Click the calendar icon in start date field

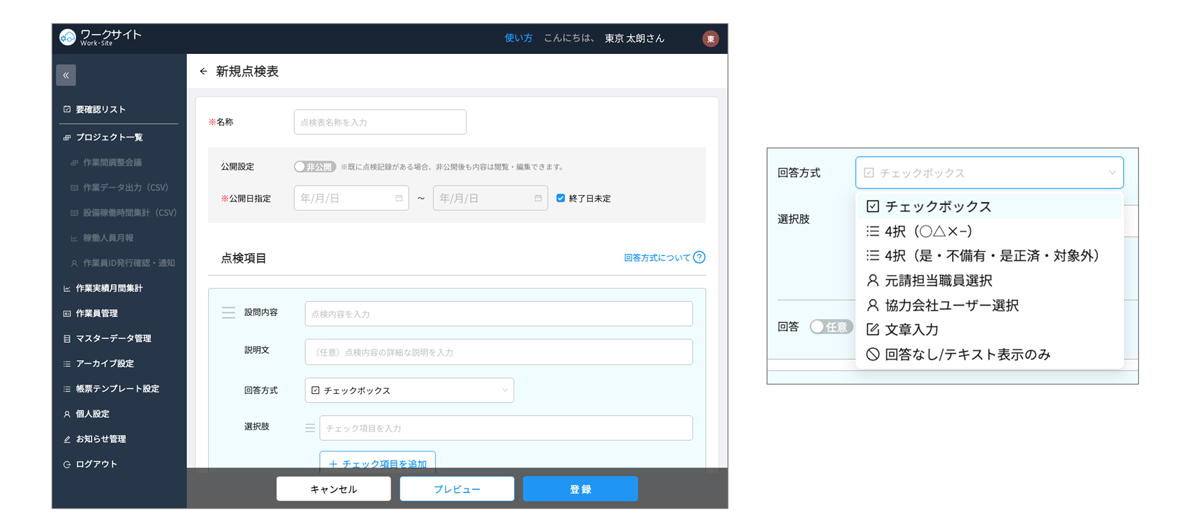[x=399, y=198]
